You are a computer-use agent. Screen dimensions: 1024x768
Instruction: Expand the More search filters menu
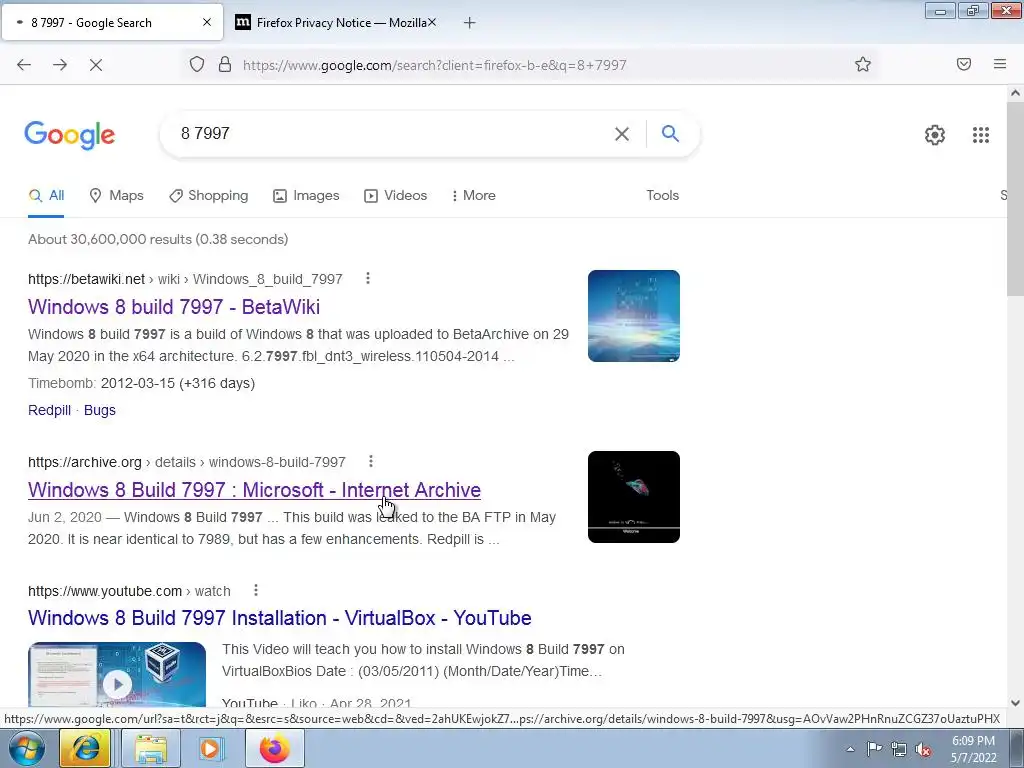click(x=473, y=195)
